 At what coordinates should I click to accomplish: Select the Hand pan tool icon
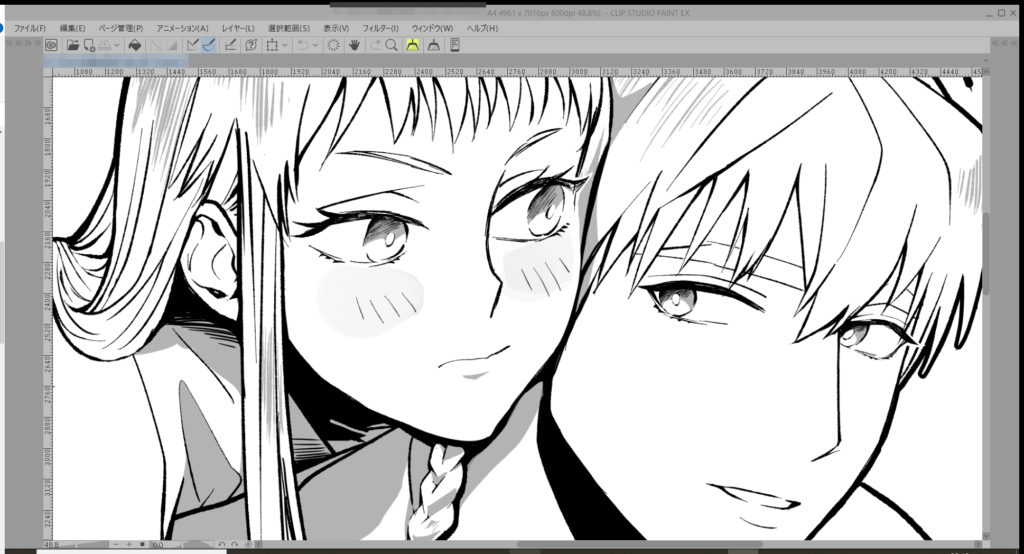point(354,45)
